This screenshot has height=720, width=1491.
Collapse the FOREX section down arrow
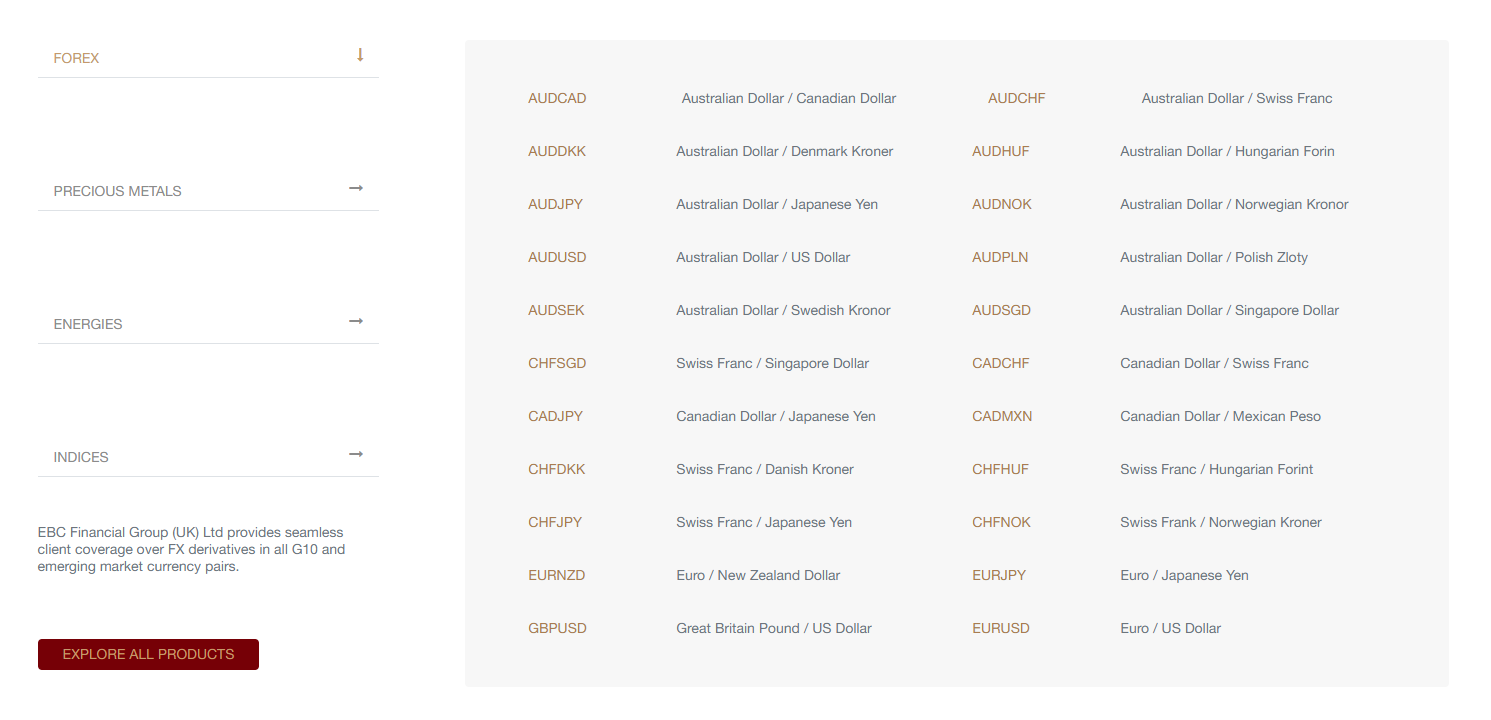pyautogui.click(x=360, y=56)
